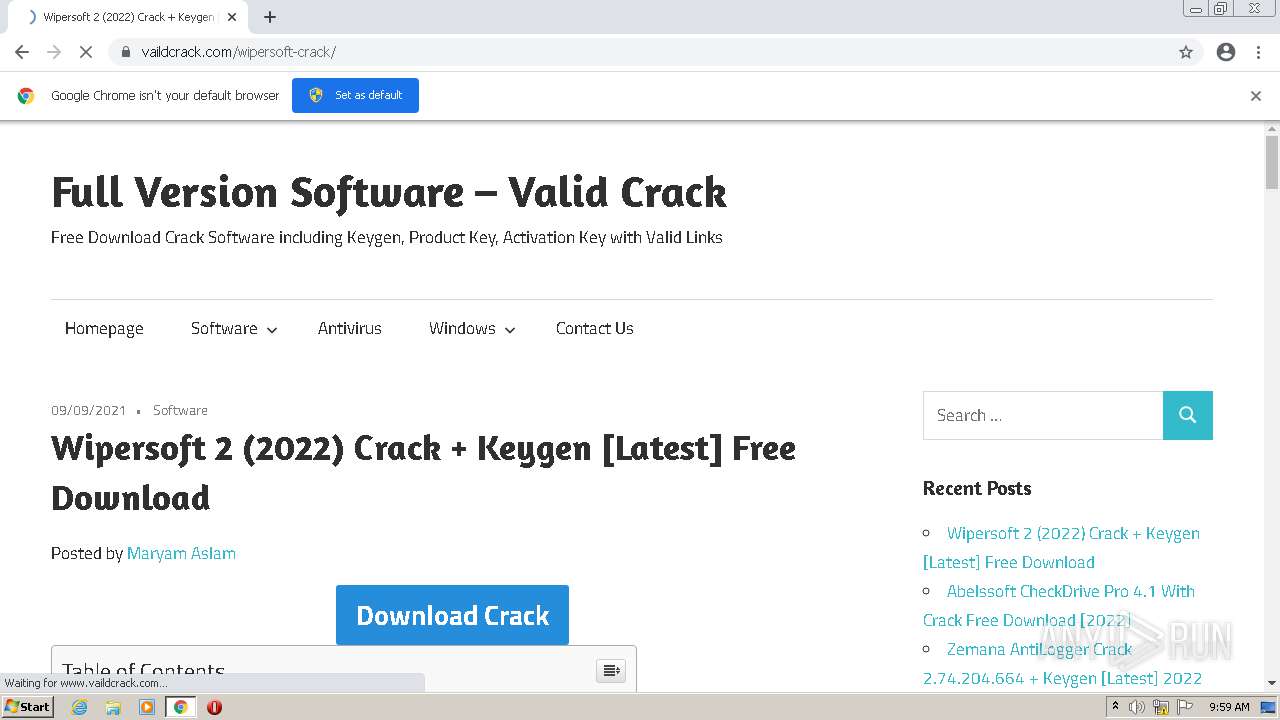
Task: Open the Software menu item
Action: [224, 328]
